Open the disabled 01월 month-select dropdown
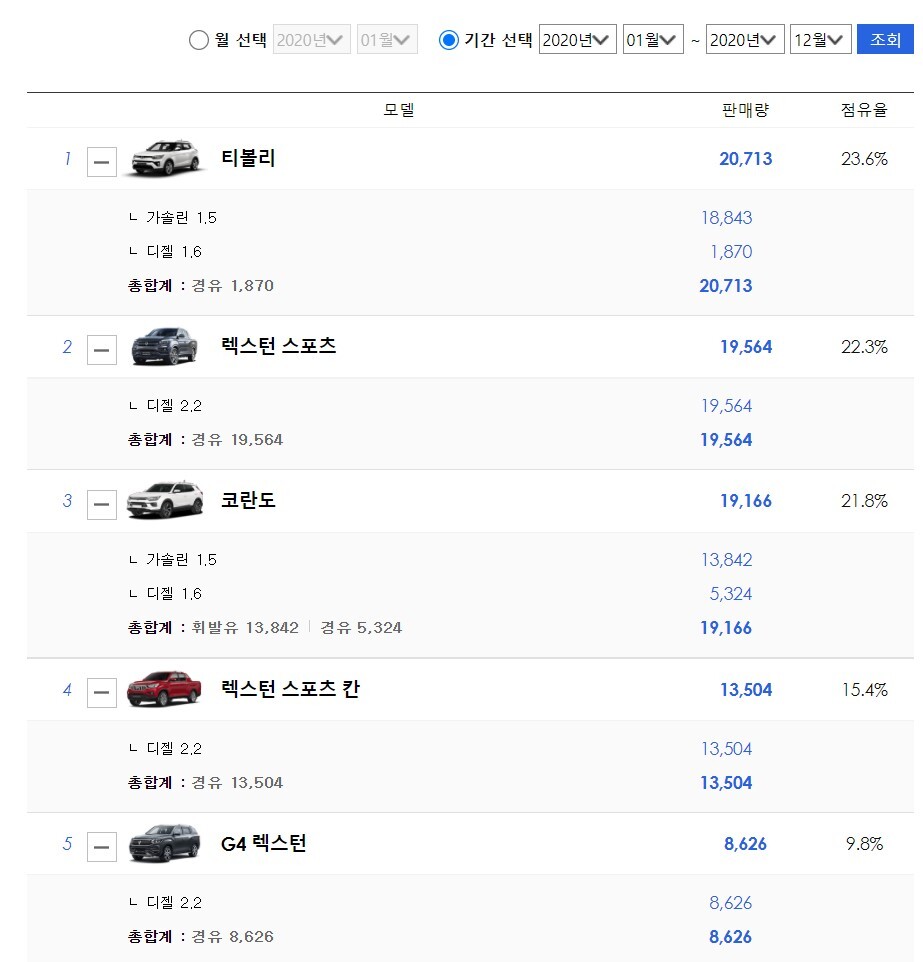 tap(387, 39)
